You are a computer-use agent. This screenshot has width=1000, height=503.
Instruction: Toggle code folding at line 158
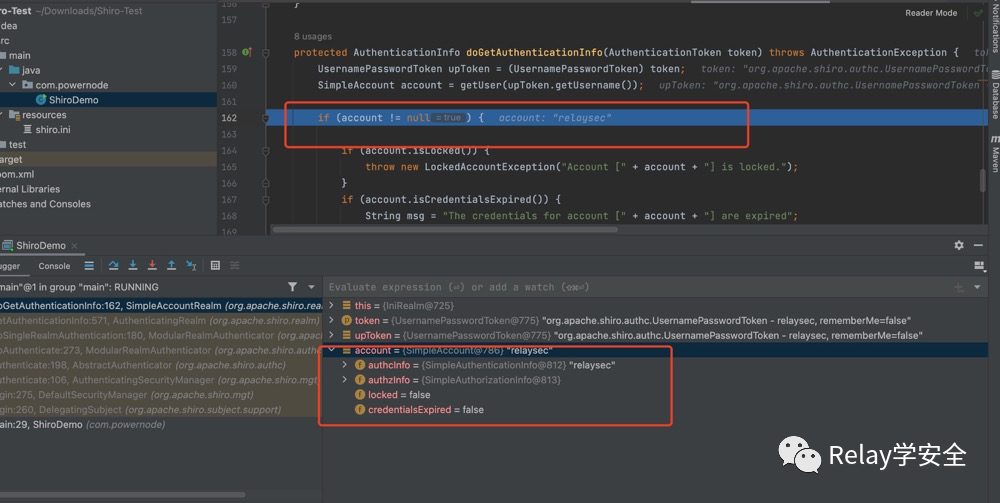click(266, 53)
